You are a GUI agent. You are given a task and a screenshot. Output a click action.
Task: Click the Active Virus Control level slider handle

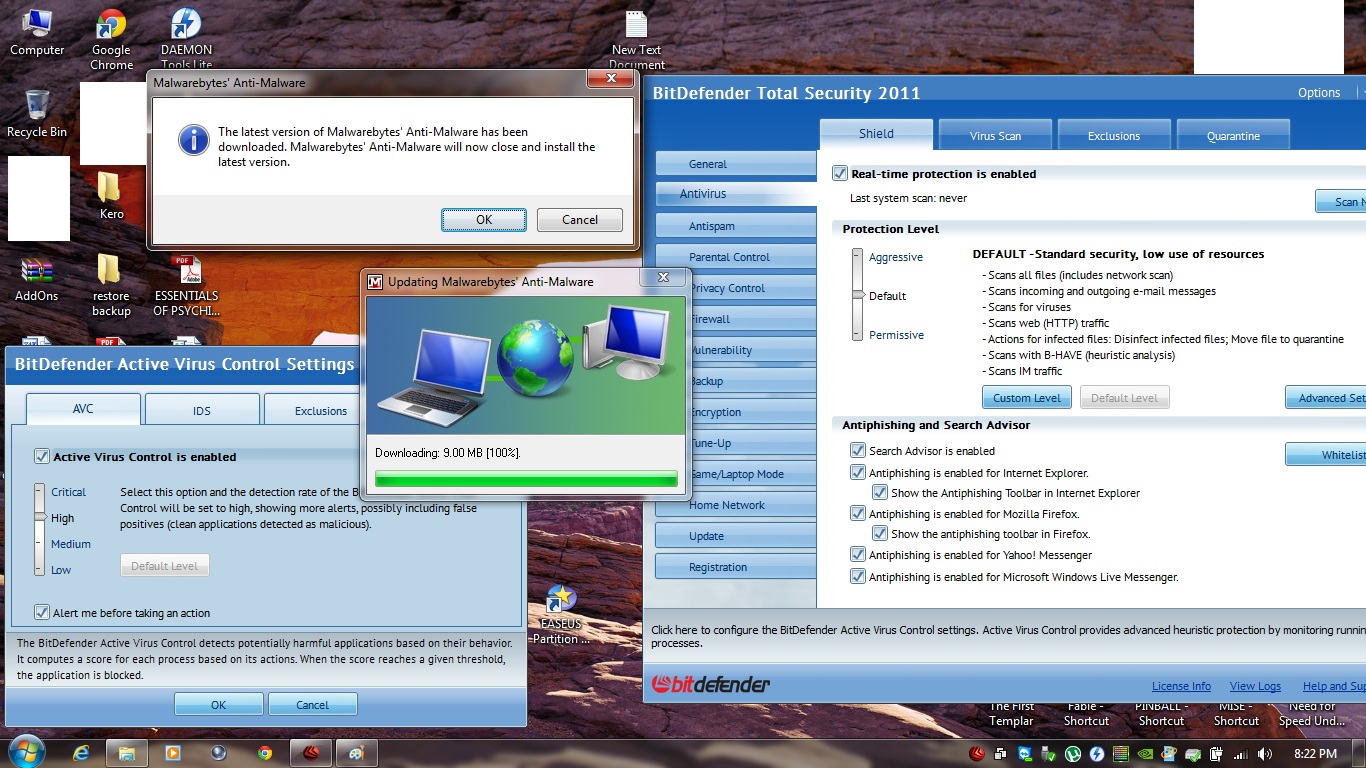(x=39, y=517)
